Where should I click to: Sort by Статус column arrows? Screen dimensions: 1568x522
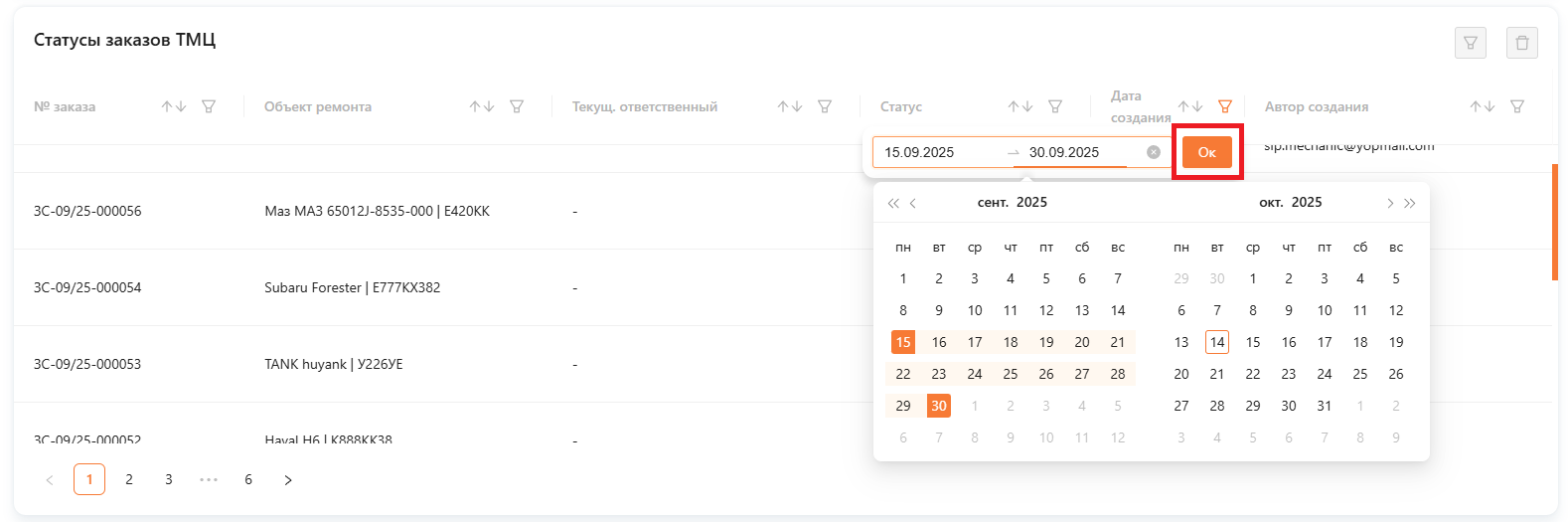click(x=1020, y=106)
